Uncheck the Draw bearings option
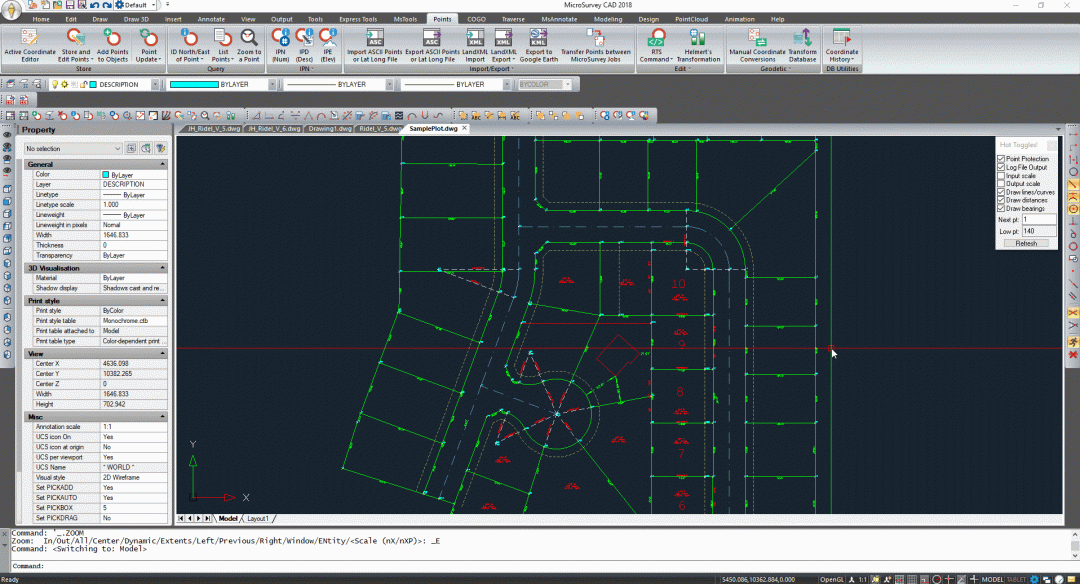 (1001, 208)
